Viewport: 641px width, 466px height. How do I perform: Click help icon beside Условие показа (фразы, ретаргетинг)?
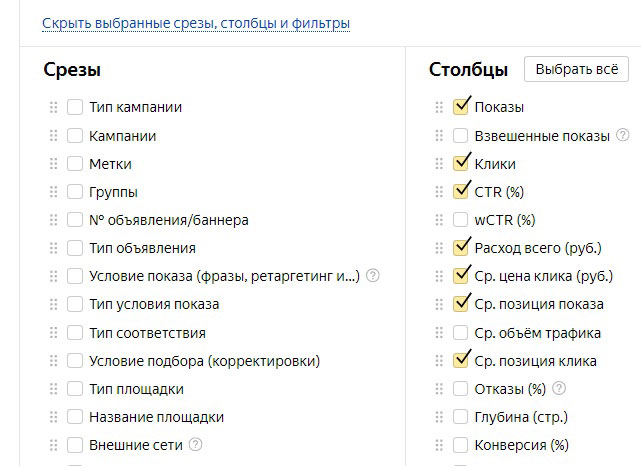373,276
